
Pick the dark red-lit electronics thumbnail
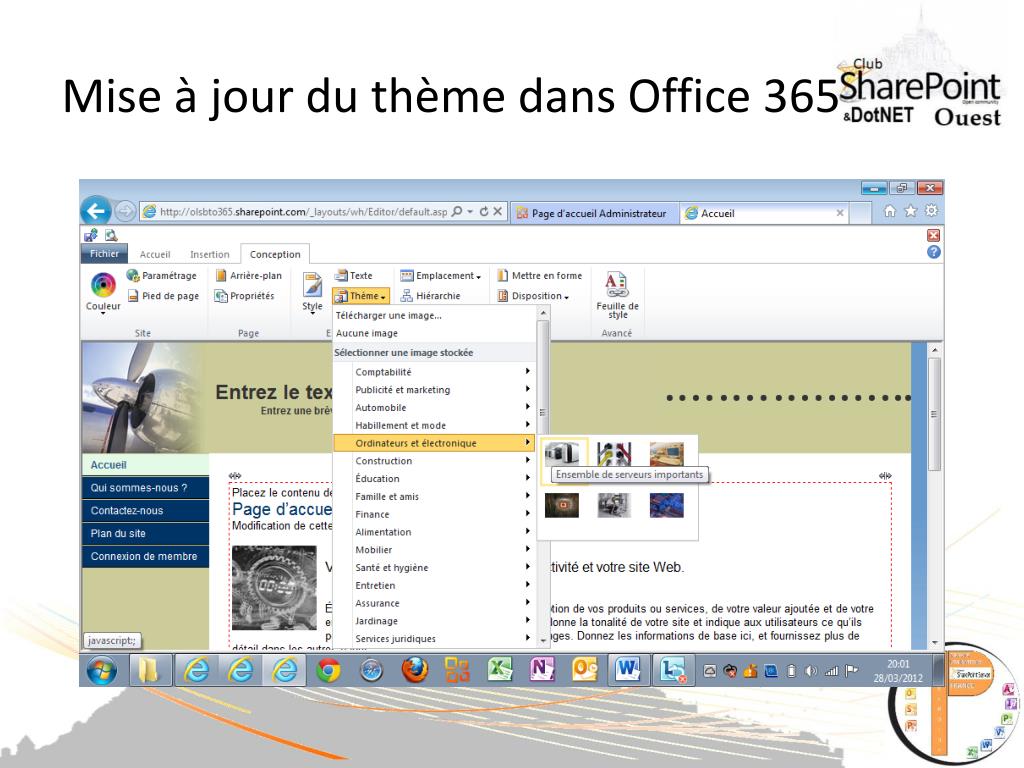point(562,505)
